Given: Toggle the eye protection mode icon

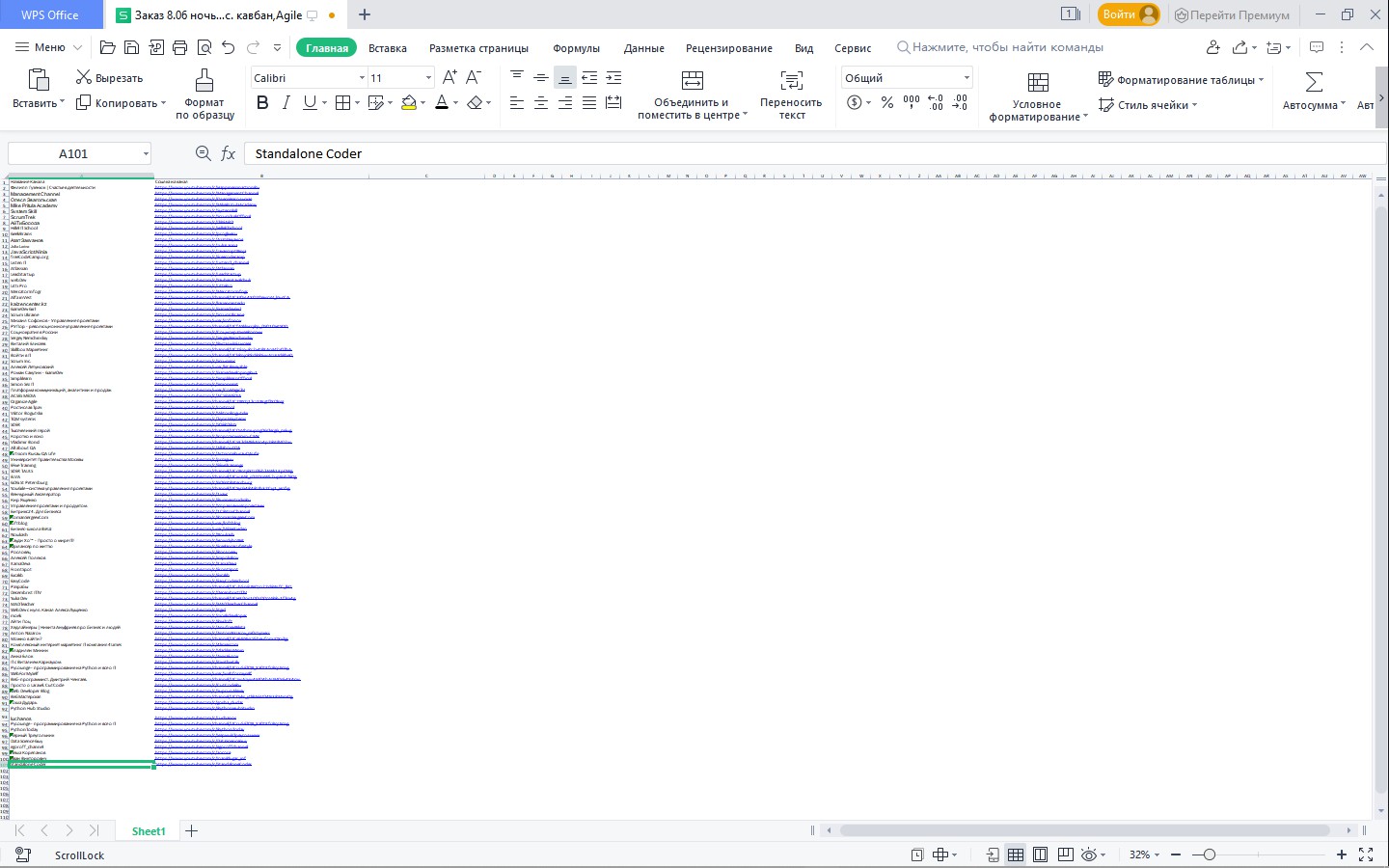Looking at the screenshot, I should coord(1090,854).
